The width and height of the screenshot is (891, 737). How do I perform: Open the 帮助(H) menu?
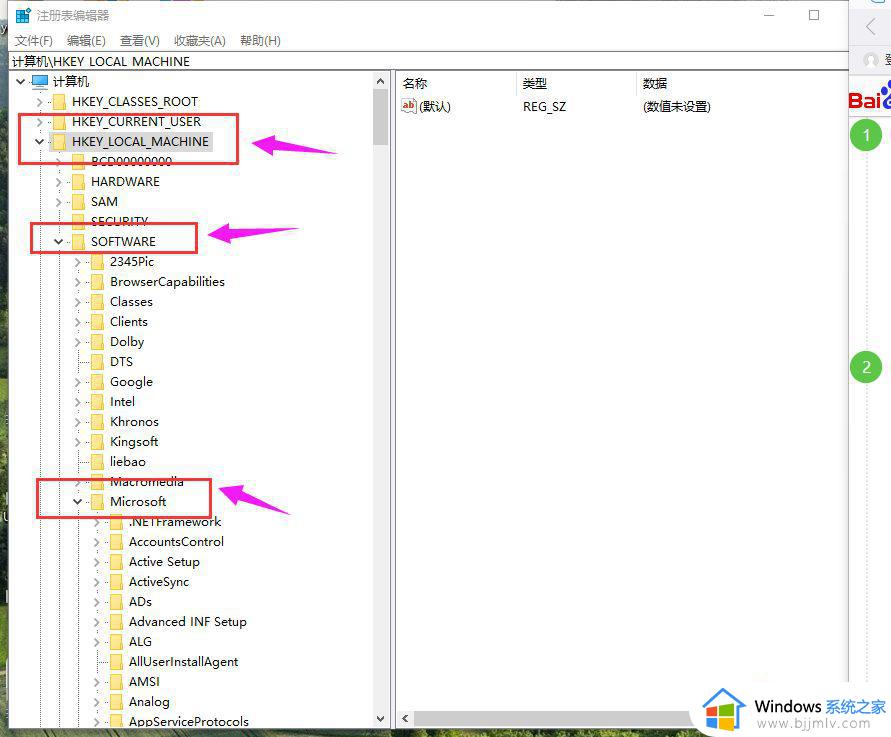260,41
